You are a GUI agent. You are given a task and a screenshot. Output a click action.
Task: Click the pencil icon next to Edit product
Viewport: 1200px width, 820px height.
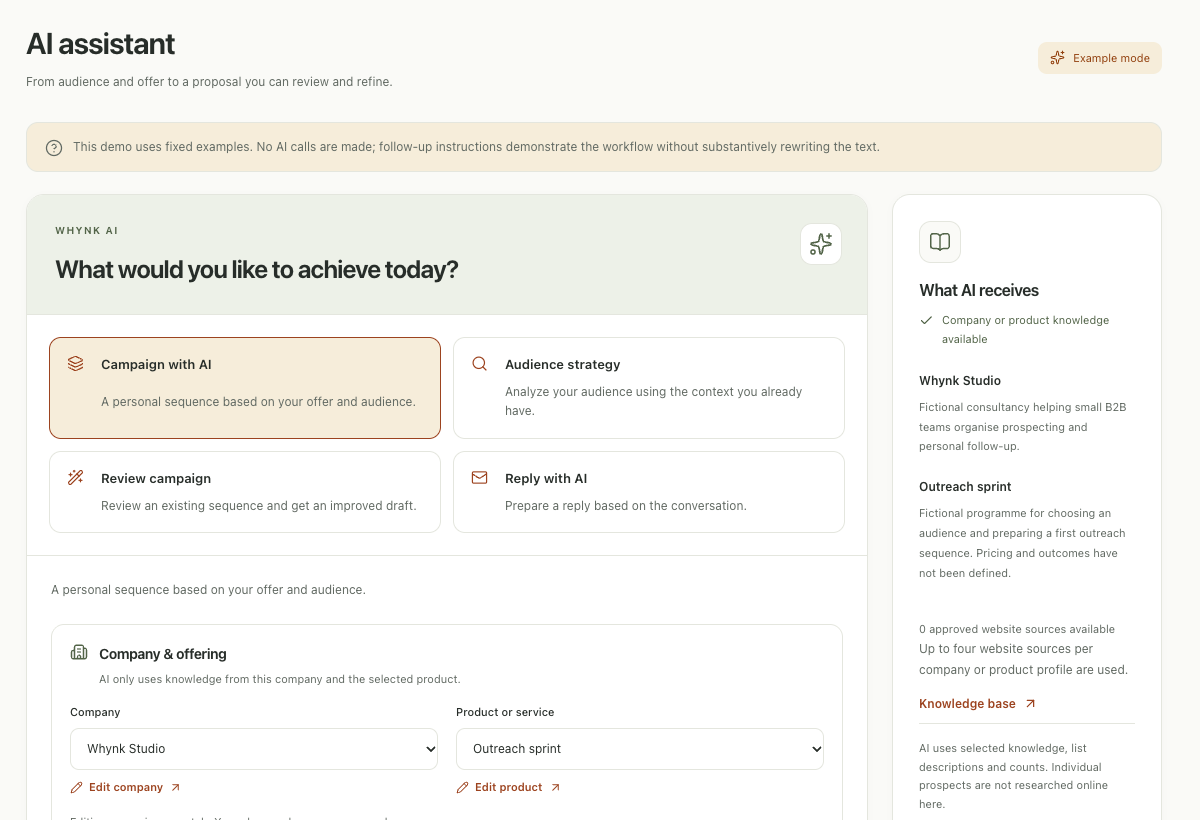pos(463,788)
